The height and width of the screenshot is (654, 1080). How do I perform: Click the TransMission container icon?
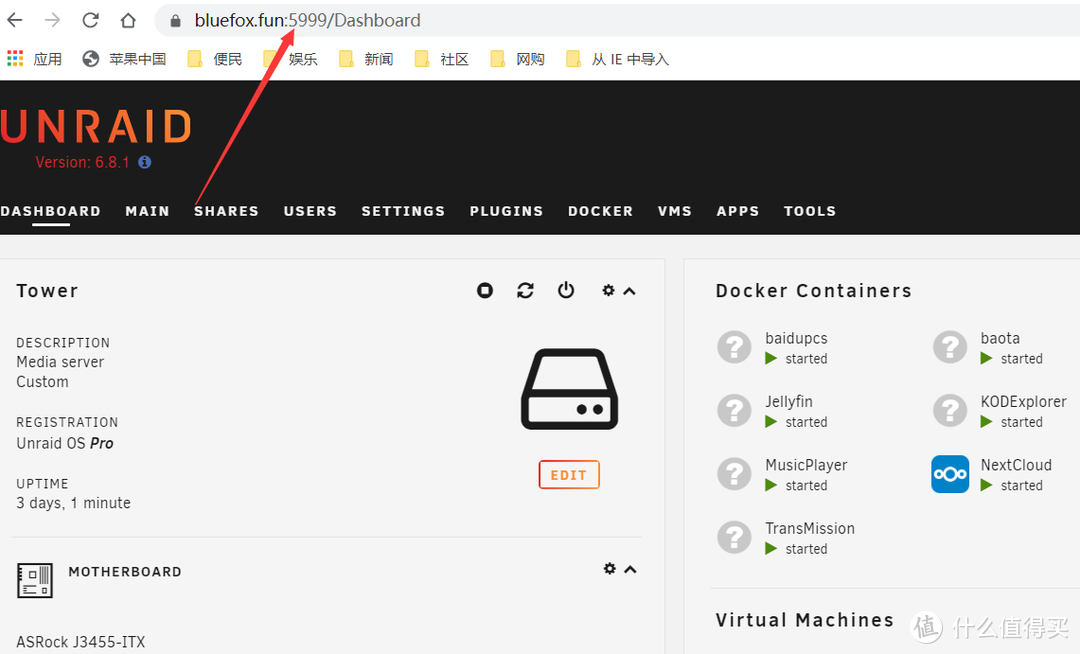click(x=734, y=537)
